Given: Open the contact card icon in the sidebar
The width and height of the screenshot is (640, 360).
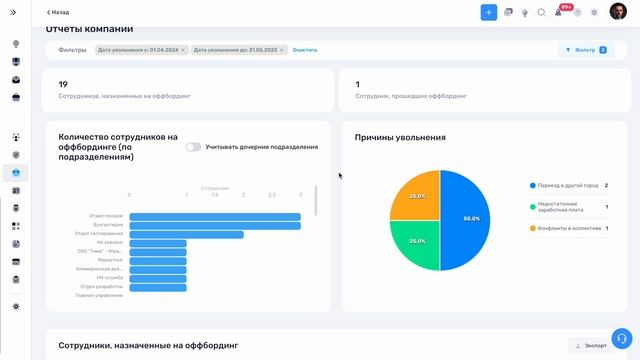Looking at the screenshot, I should click(16, 191).
